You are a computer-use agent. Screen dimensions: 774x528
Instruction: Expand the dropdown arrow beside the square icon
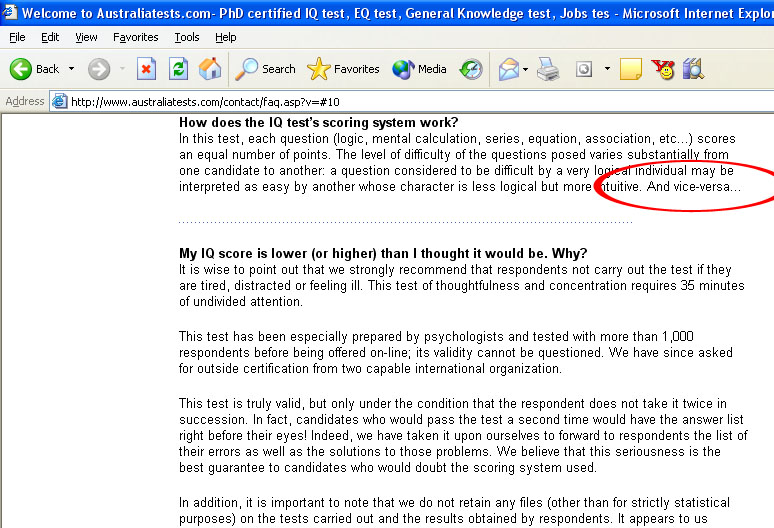pos(607,69)
